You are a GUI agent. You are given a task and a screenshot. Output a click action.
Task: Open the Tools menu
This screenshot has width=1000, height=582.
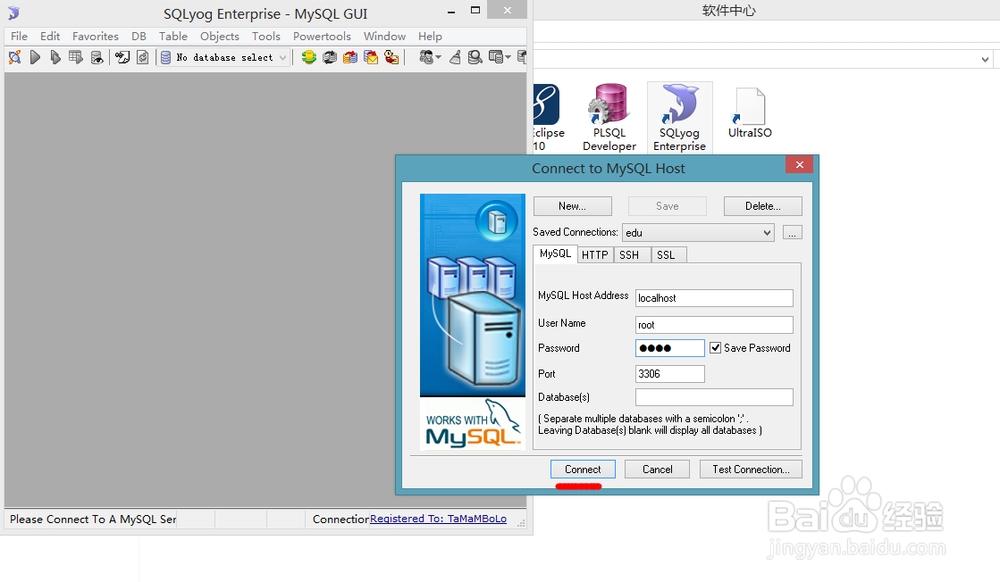266,36
